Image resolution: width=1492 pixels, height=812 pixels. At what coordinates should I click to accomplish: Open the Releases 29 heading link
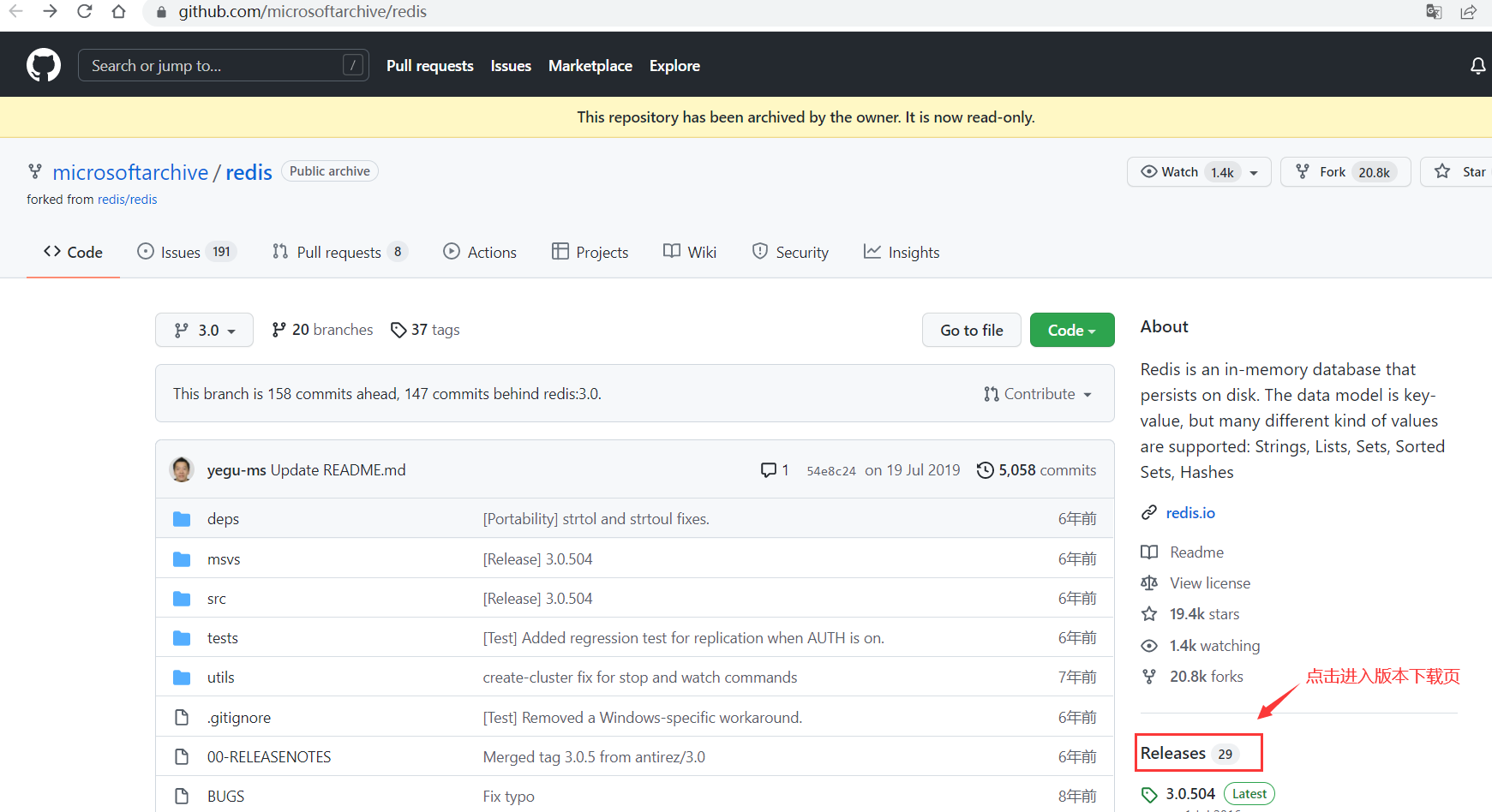pos(1189,753)
